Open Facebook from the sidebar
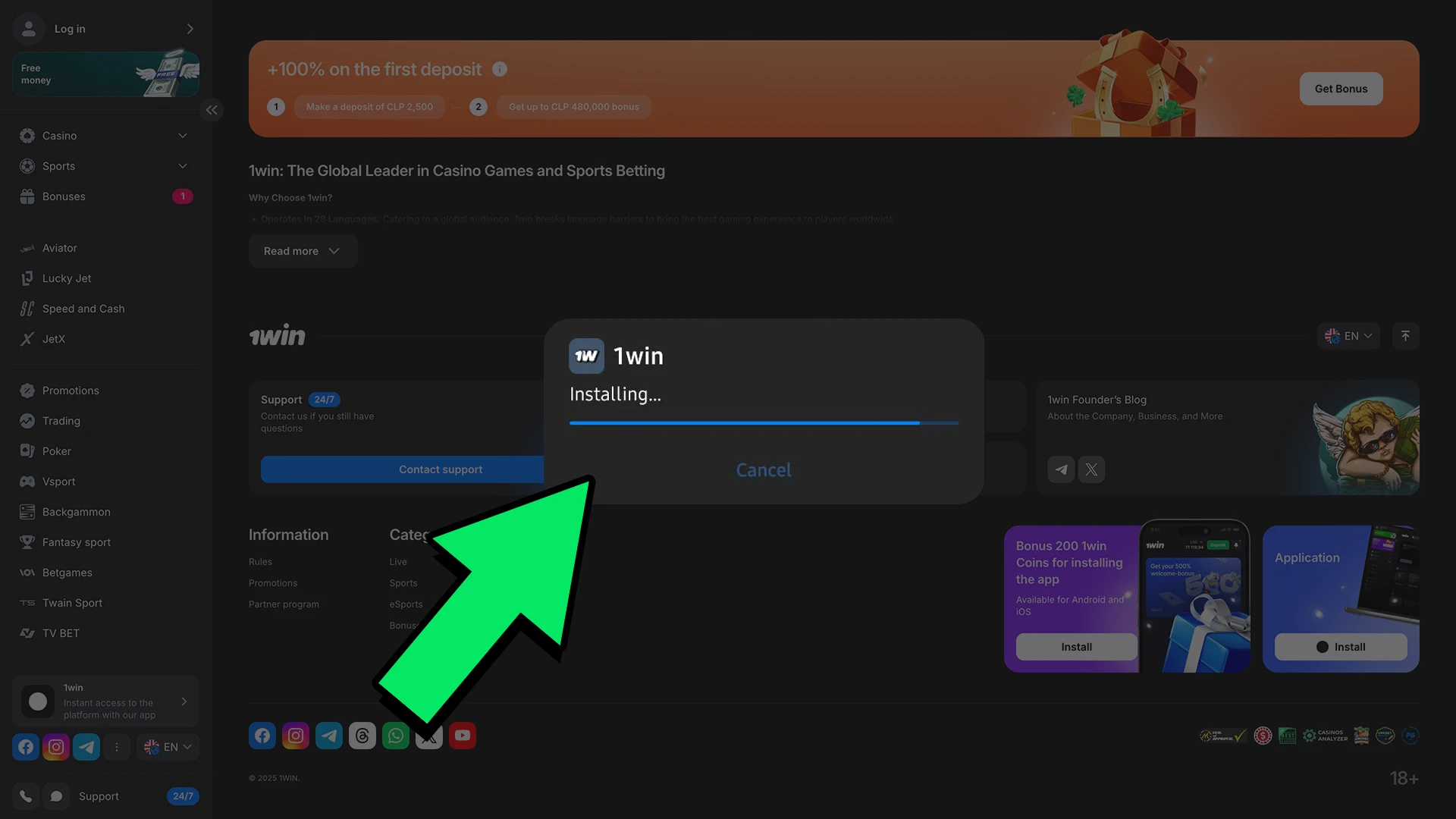 [x=26, y=747]
